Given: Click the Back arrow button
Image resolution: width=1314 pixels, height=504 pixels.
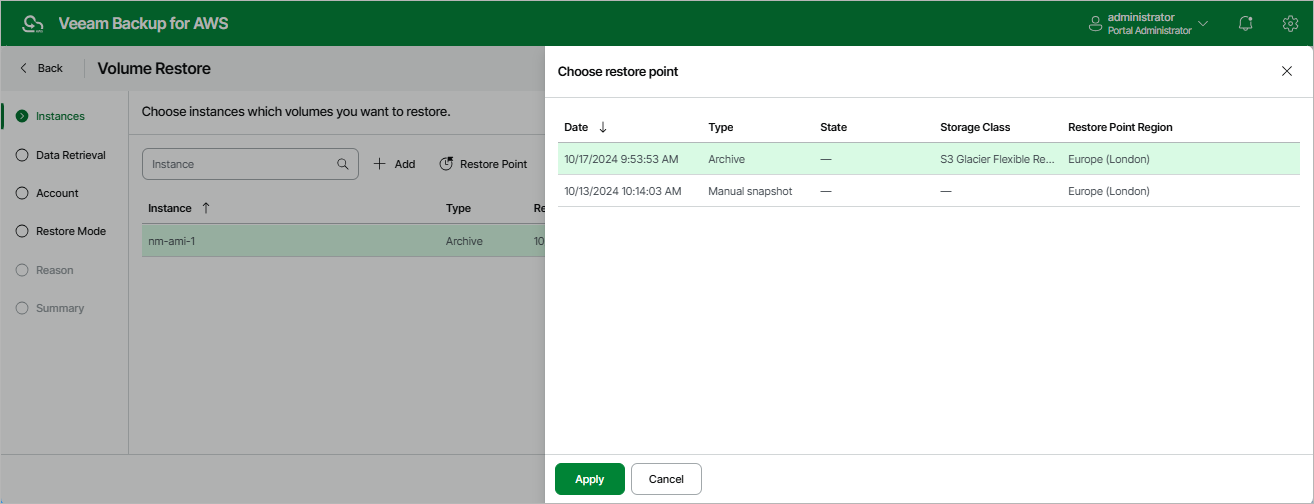Looking at the screenshot, I should coord(42,68).
